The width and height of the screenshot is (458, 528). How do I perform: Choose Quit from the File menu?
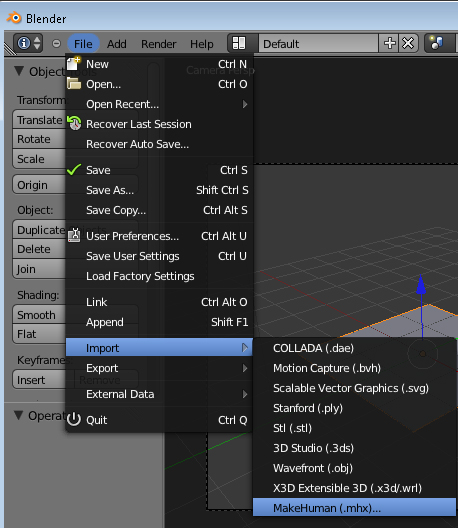pos(159,420)
